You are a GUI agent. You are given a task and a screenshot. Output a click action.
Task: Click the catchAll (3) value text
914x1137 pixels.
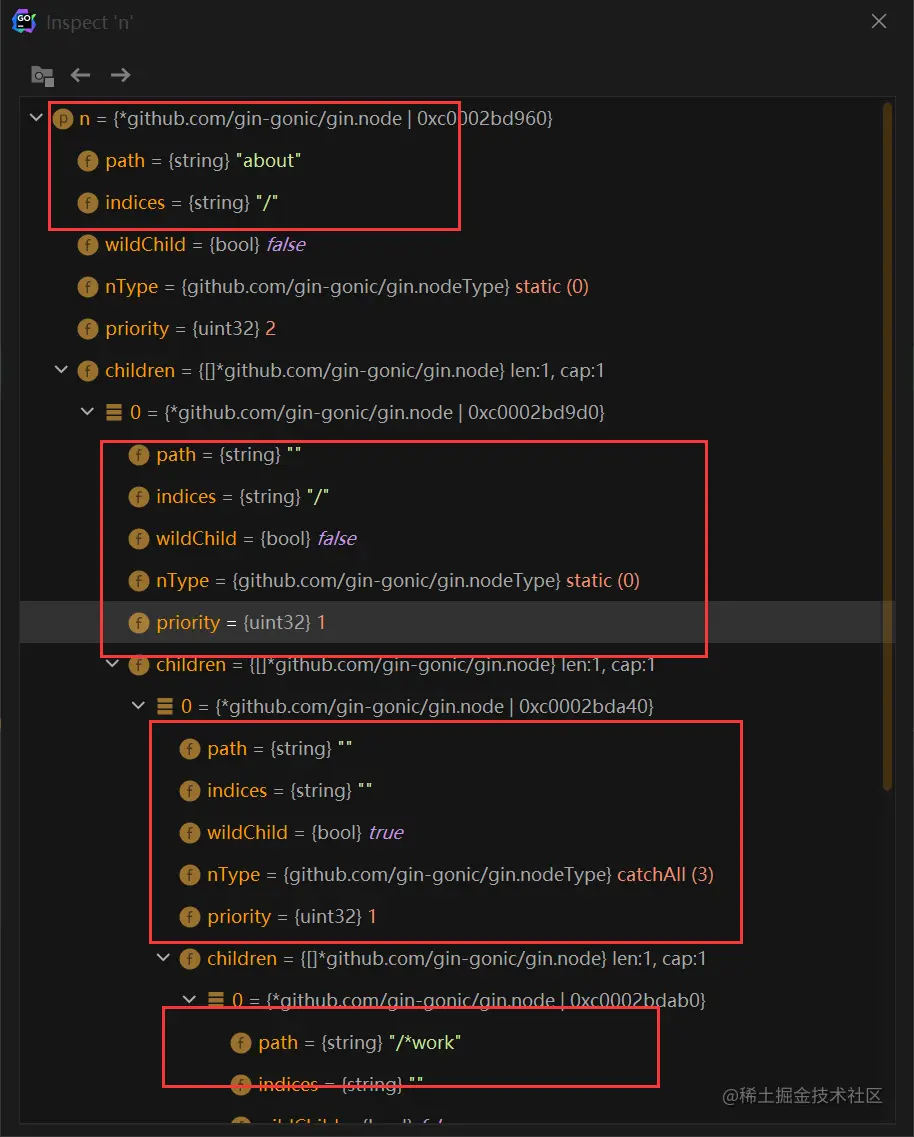click(665, 875)
